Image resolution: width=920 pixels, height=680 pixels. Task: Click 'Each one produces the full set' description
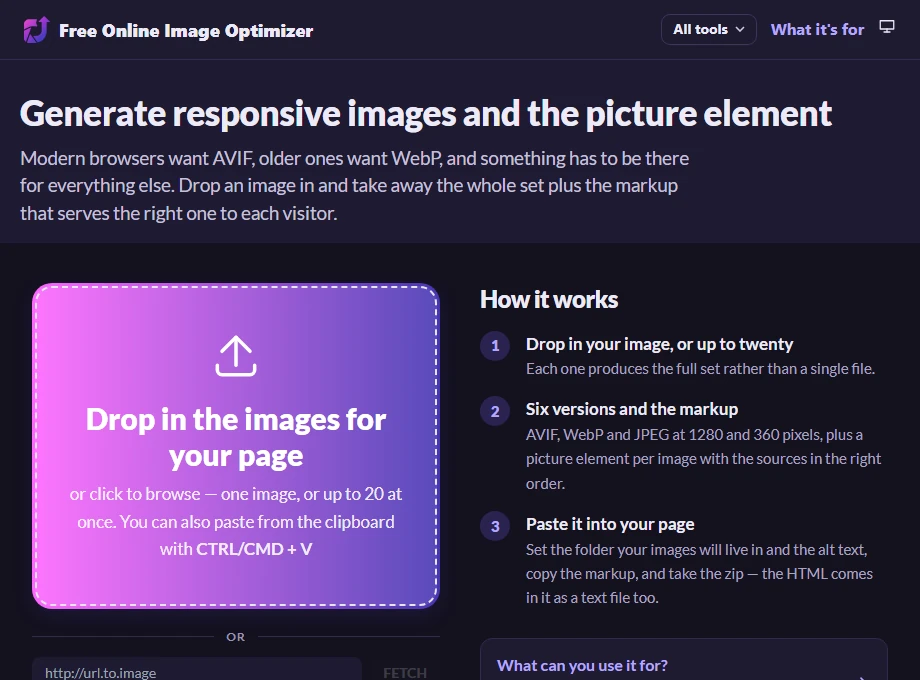coord(700,369)
